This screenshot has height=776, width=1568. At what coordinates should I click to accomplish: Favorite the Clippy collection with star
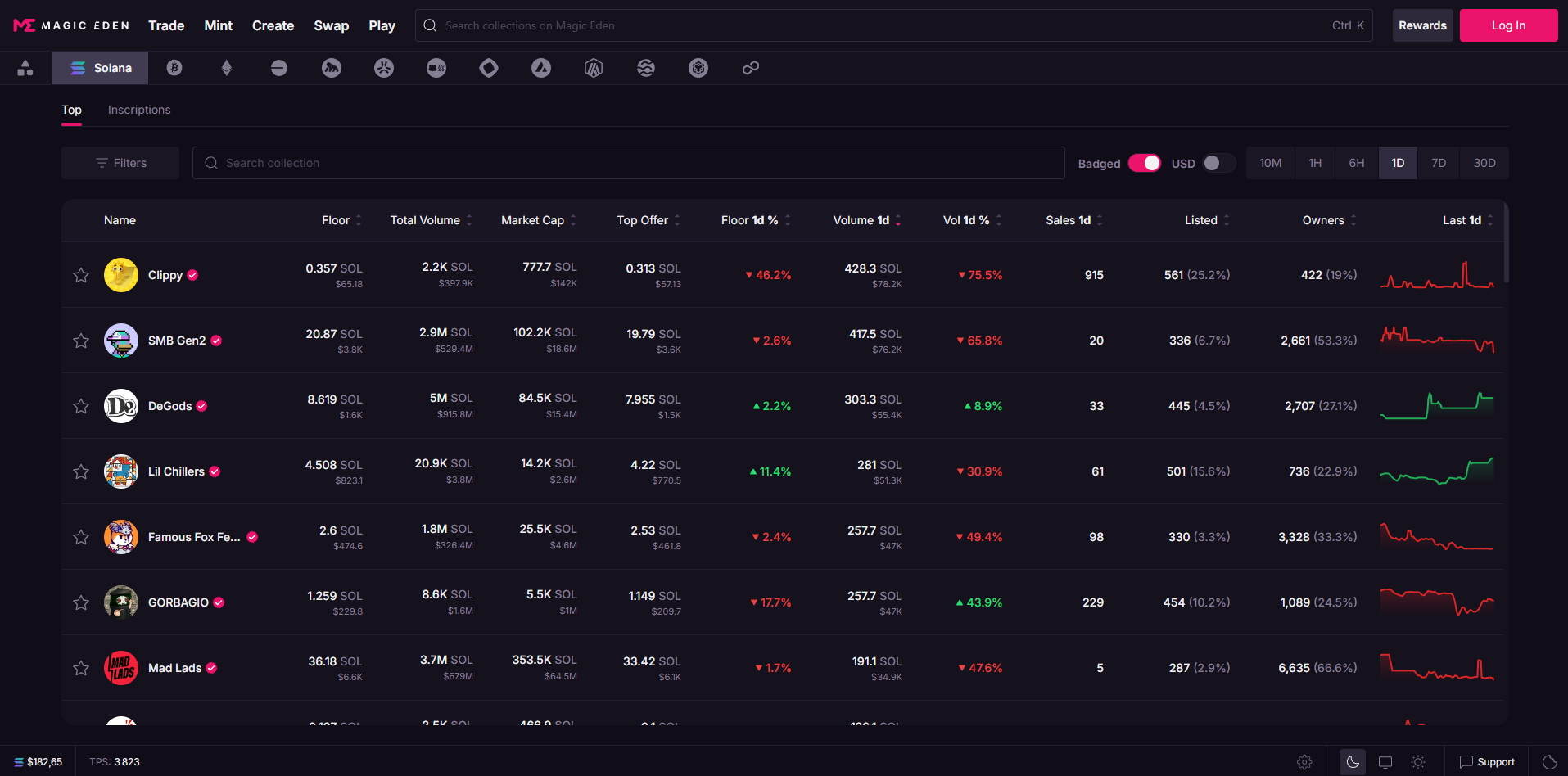(81, 275)
